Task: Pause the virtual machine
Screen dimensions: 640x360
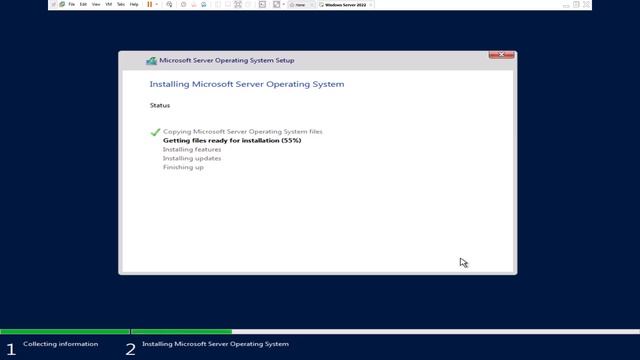Action: [x=150, y=4]
